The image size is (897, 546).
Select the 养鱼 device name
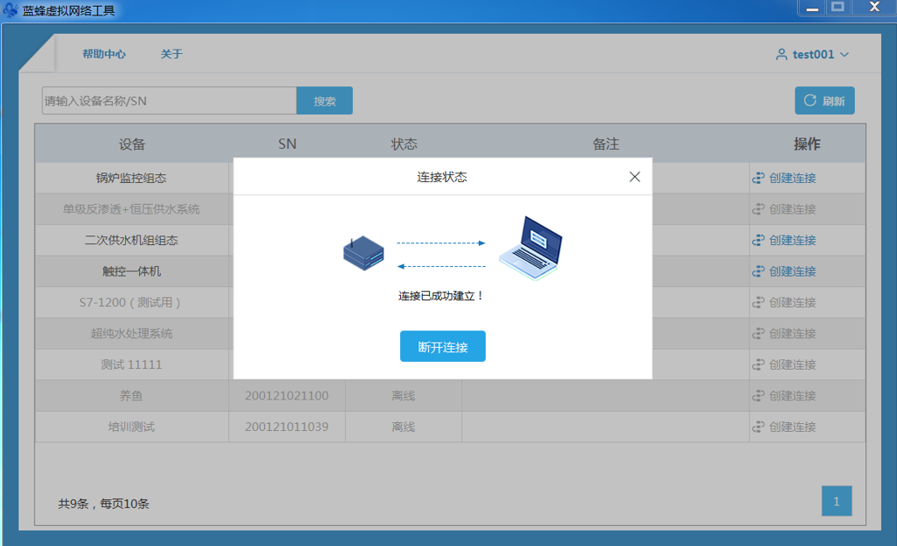click(x=131, y=395)
